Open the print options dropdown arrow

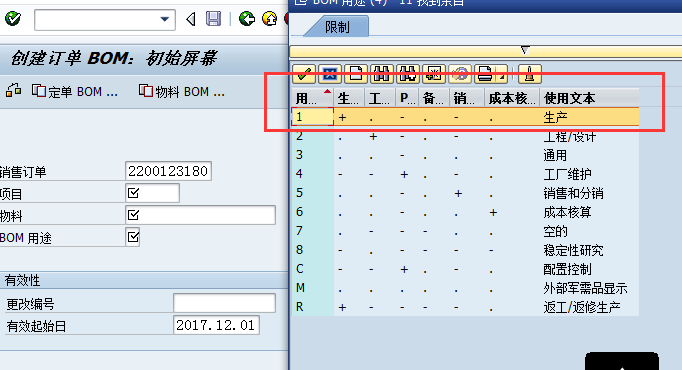pos(502,76)
